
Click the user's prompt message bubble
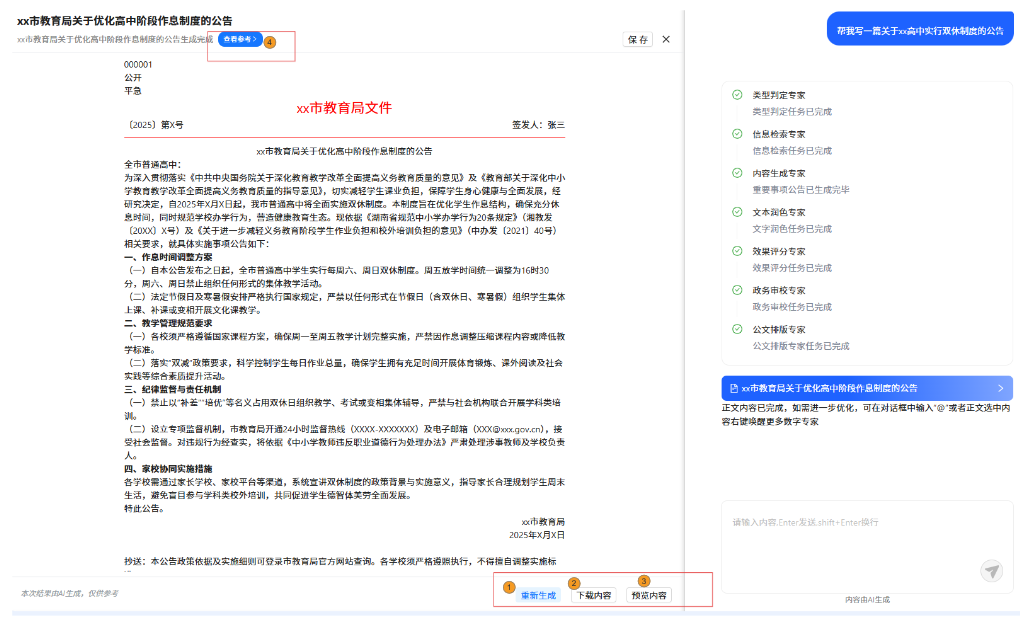(919, 31)
